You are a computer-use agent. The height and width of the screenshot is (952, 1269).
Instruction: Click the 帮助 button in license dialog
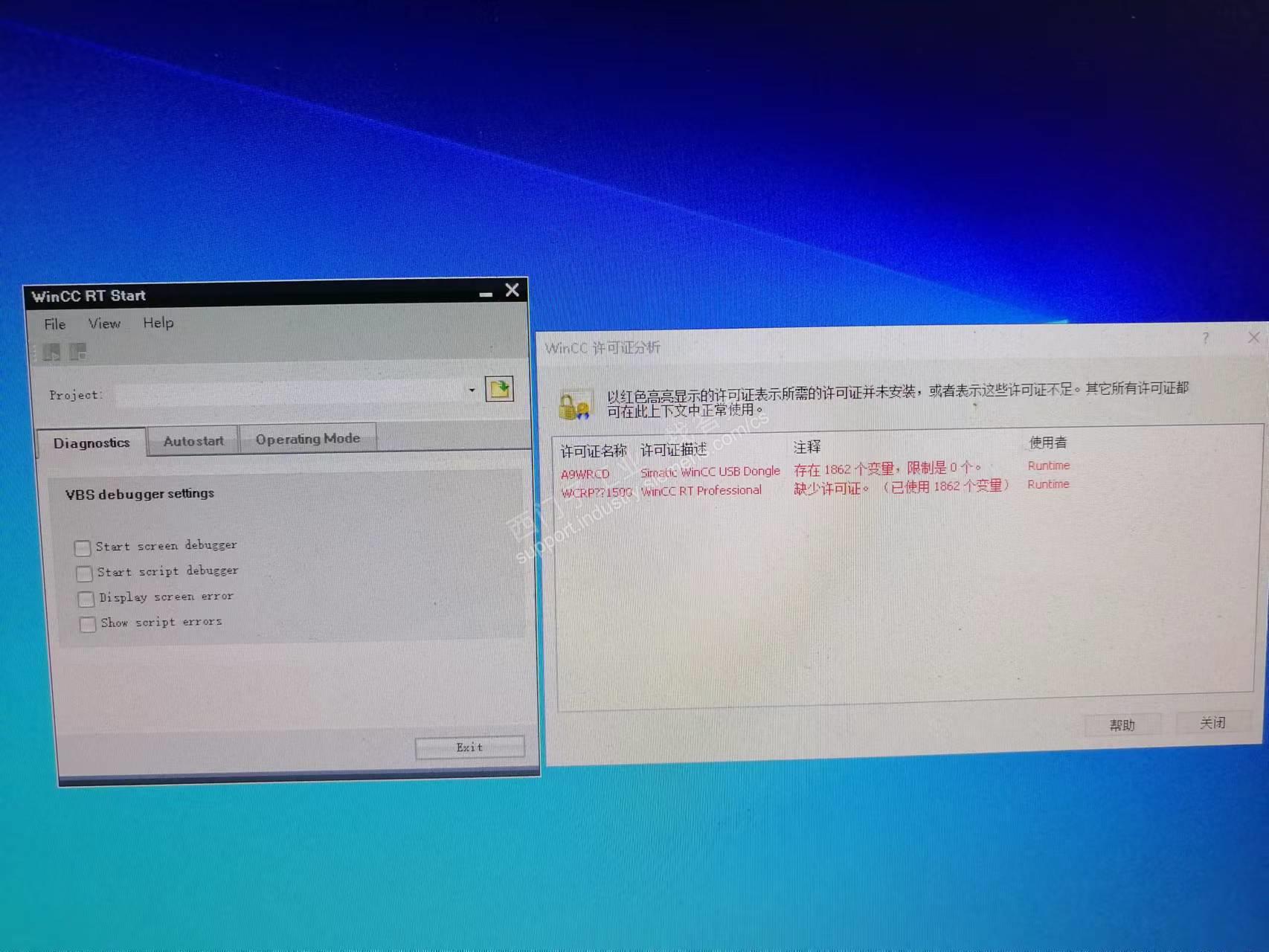pos(1122,725)
